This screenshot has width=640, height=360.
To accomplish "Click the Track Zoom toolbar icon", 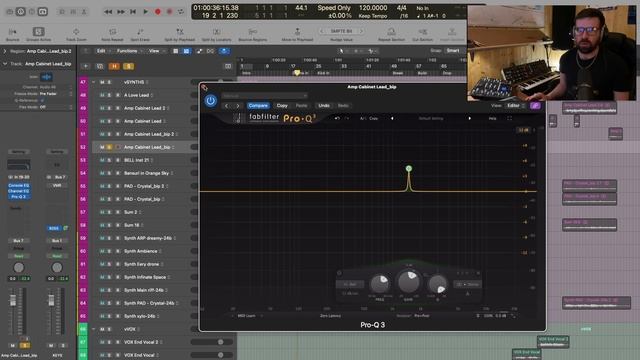I will click(76, 33).
